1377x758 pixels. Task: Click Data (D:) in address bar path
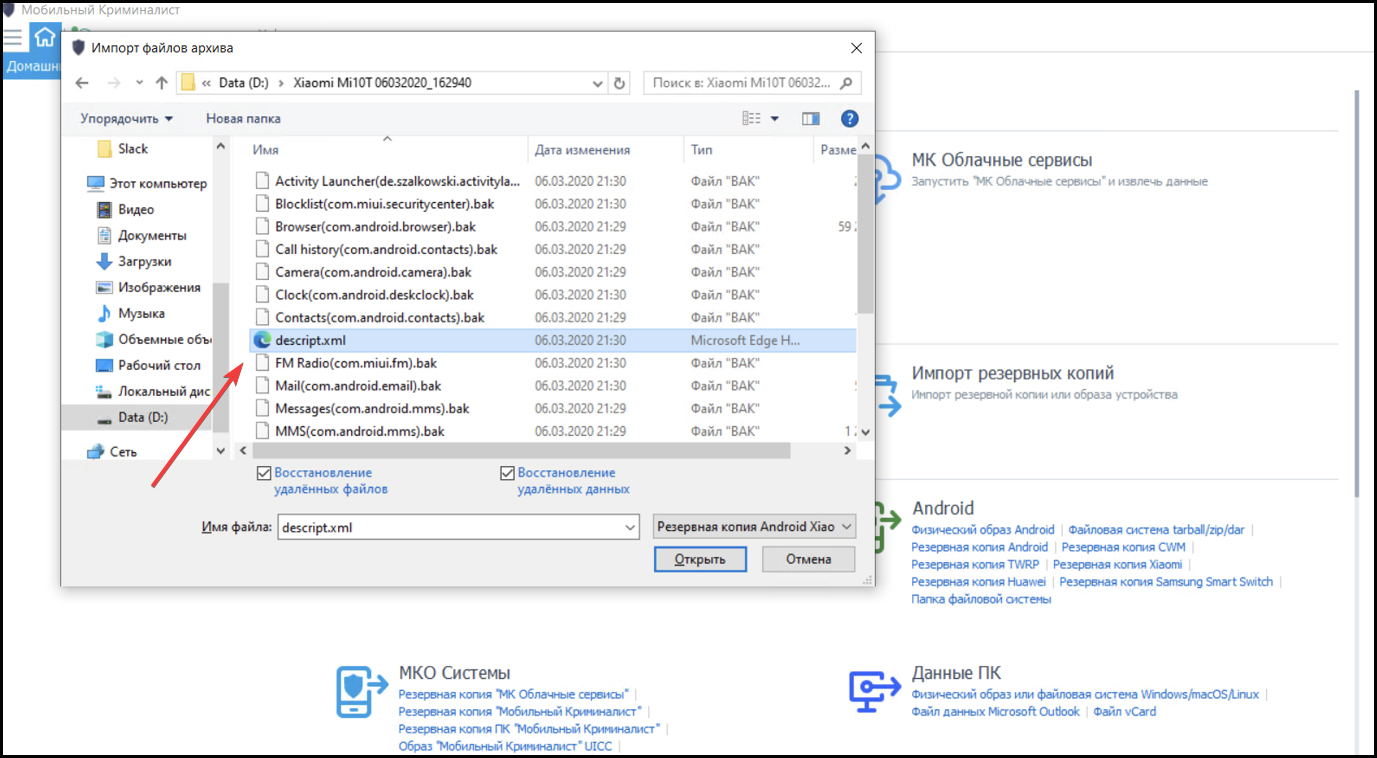245,83
